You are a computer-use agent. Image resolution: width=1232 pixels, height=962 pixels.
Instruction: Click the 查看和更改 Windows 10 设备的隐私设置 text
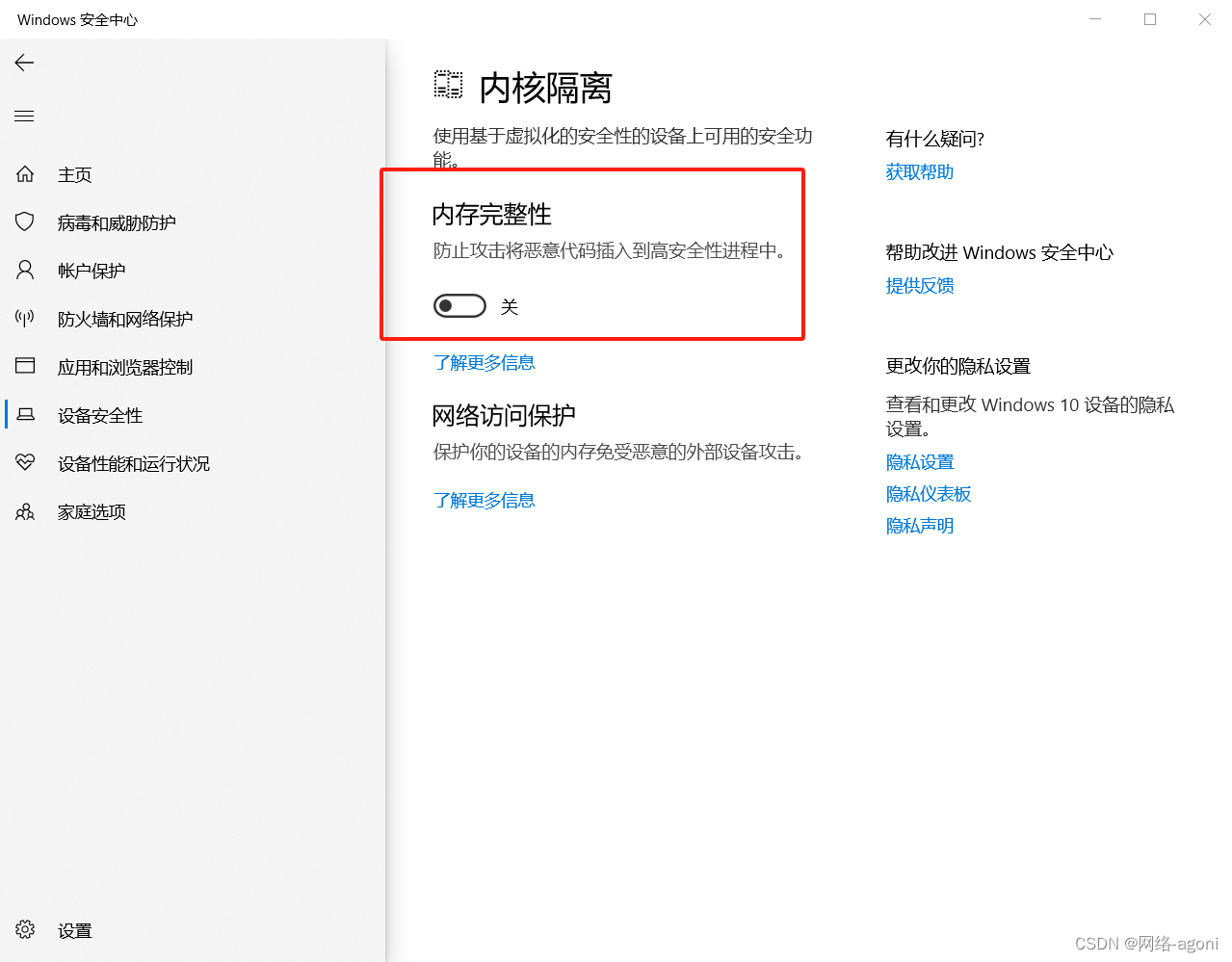(x=1030, y=417)
